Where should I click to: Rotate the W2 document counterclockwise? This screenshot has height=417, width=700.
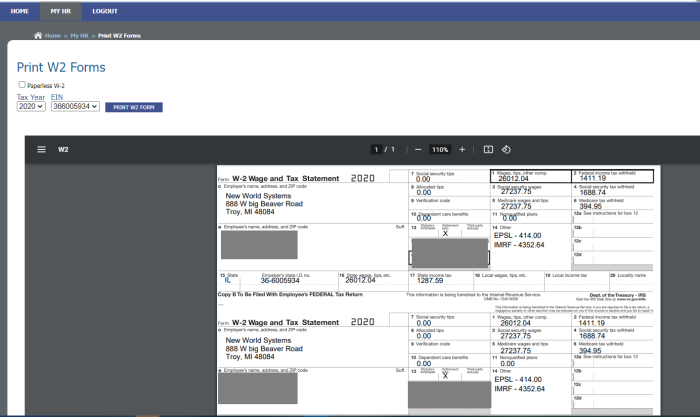506,149
